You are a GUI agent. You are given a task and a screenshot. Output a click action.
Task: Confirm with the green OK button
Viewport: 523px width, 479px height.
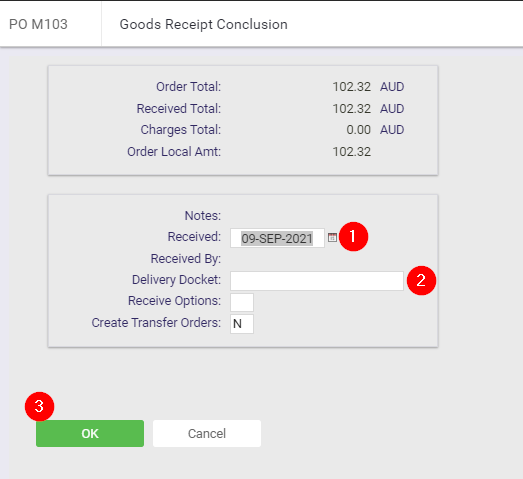[x=90, y=433]
